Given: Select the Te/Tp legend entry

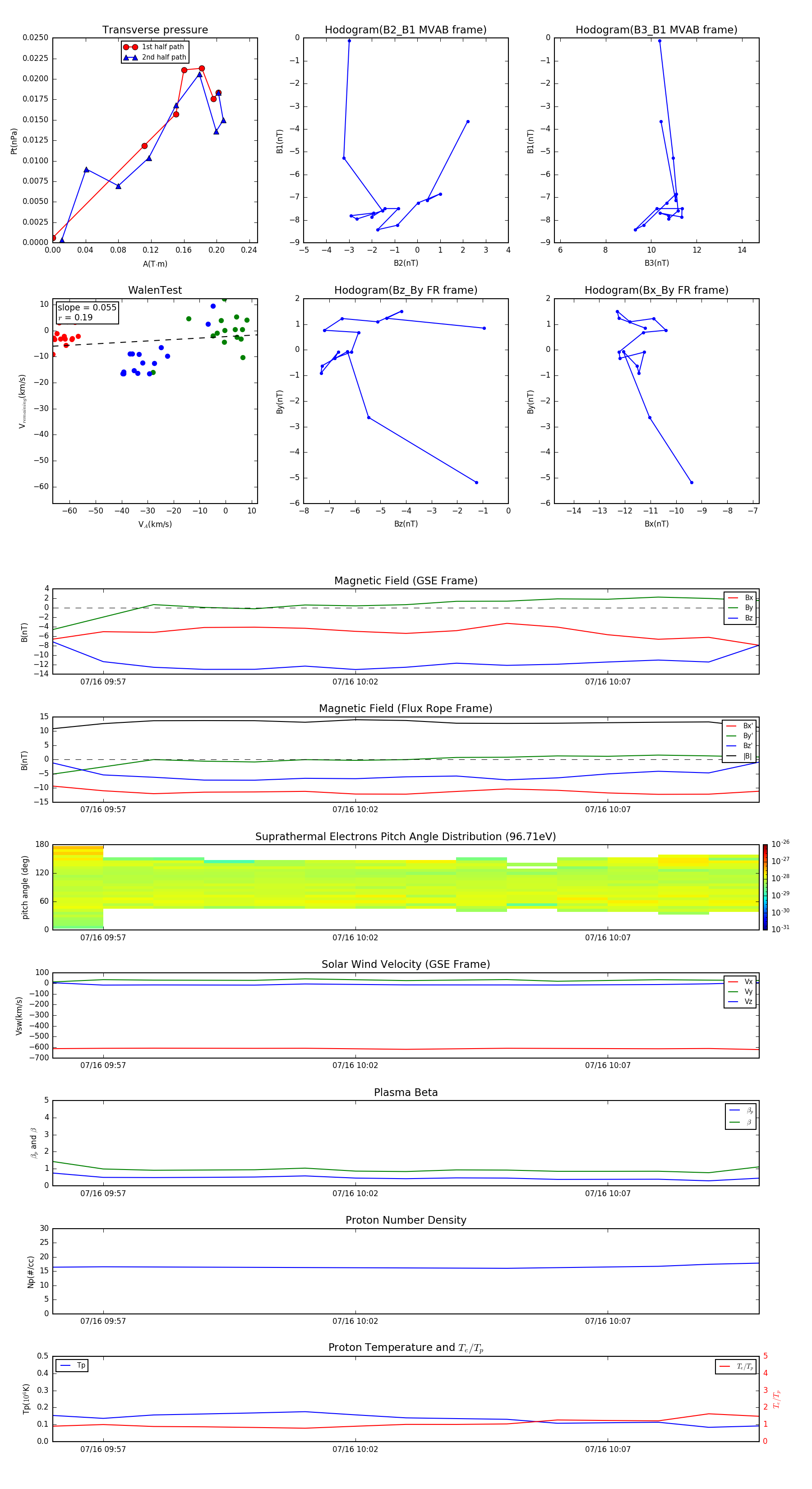Looking at the screenshot, I should click(737, 1366).
